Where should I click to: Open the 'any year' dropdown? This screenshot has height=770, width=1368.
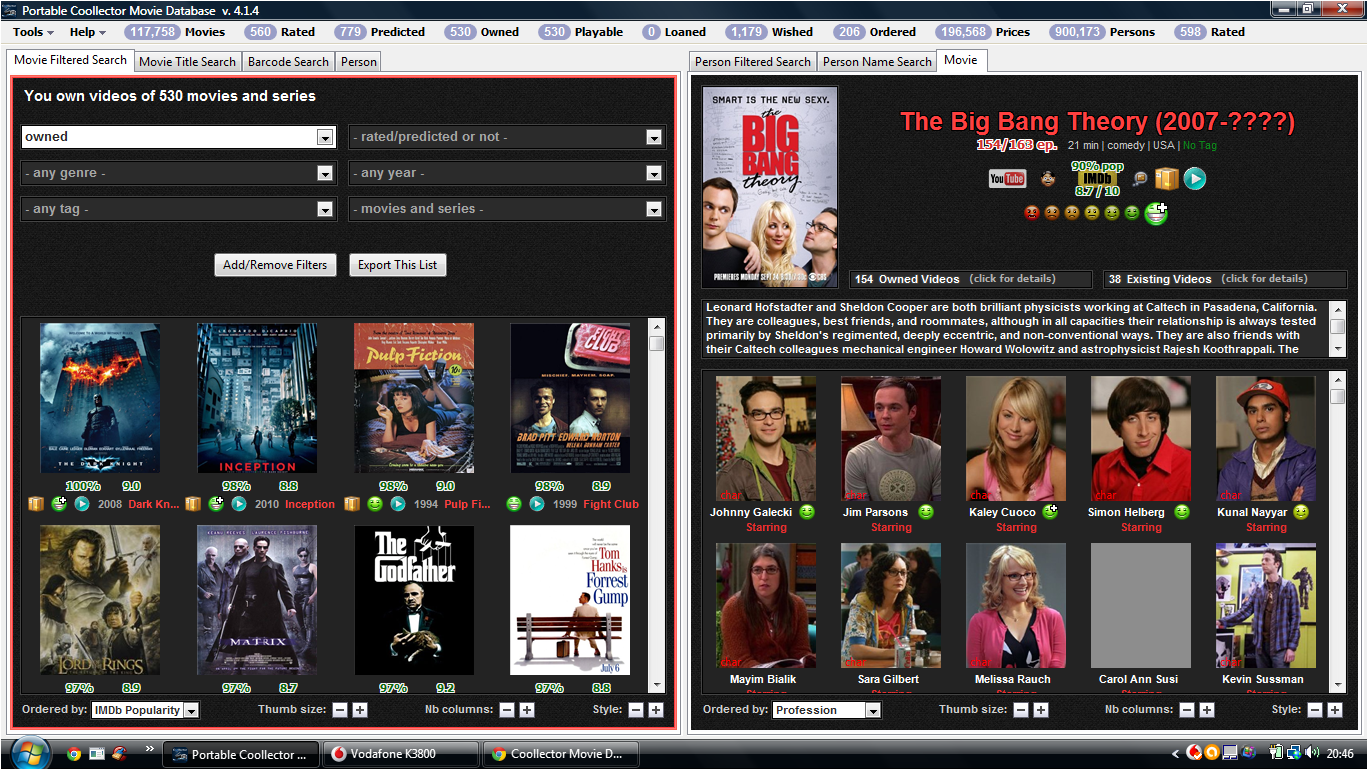654,173
